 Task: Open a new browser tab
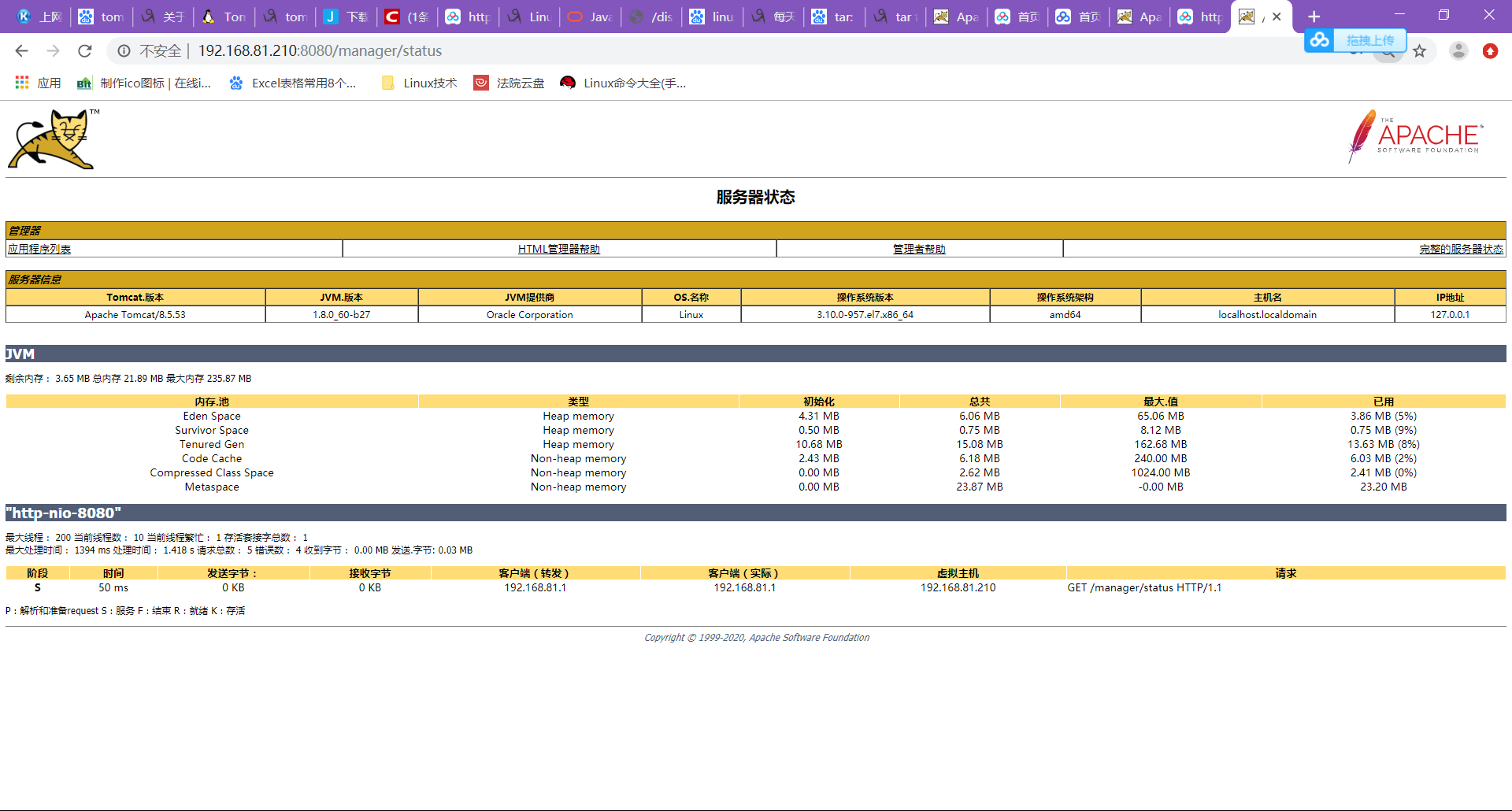[1314, 17]
